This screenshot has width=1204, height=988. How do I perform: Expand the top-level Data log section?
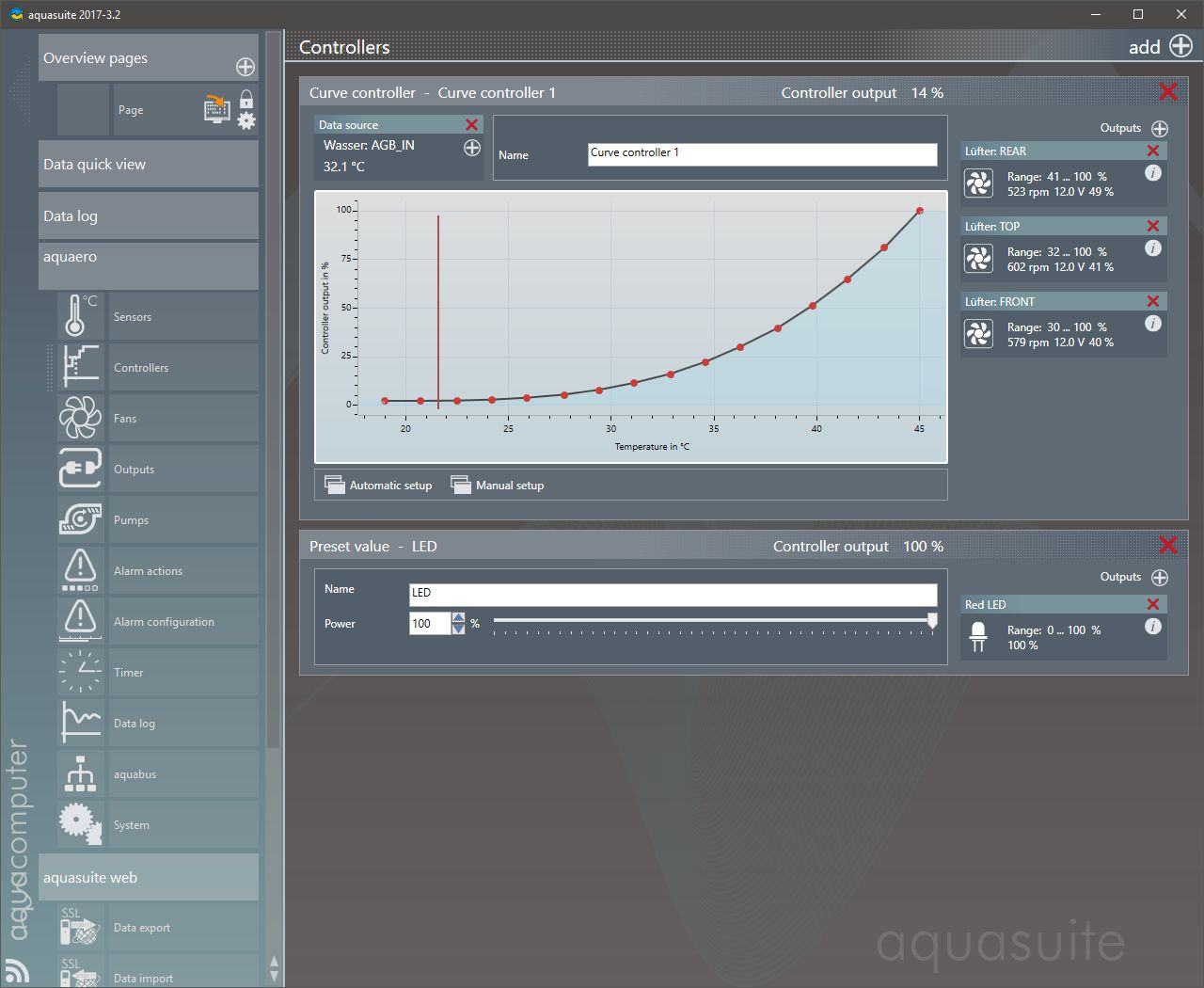[149, 215]
